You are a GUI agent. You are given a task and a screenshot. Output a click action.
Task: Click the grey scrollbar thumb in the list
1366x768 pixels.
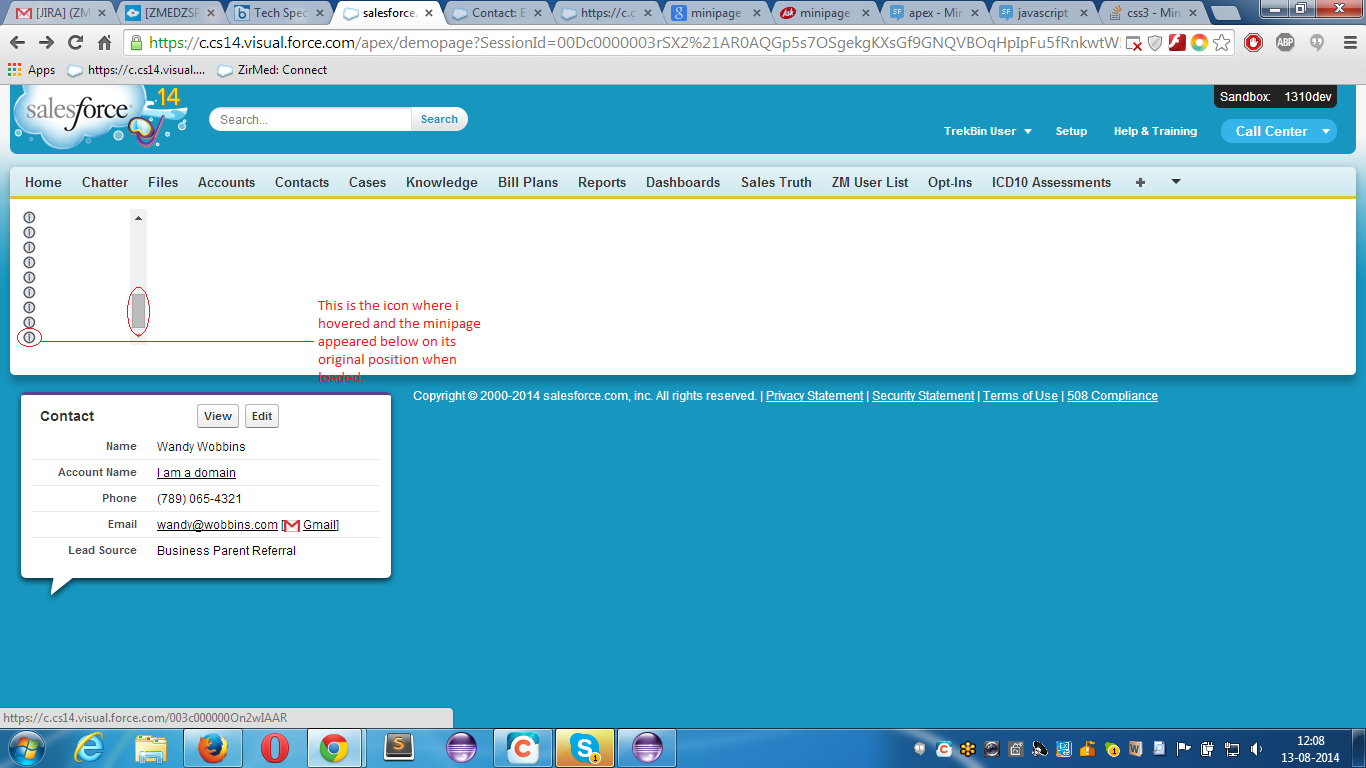tap(138, 311)
